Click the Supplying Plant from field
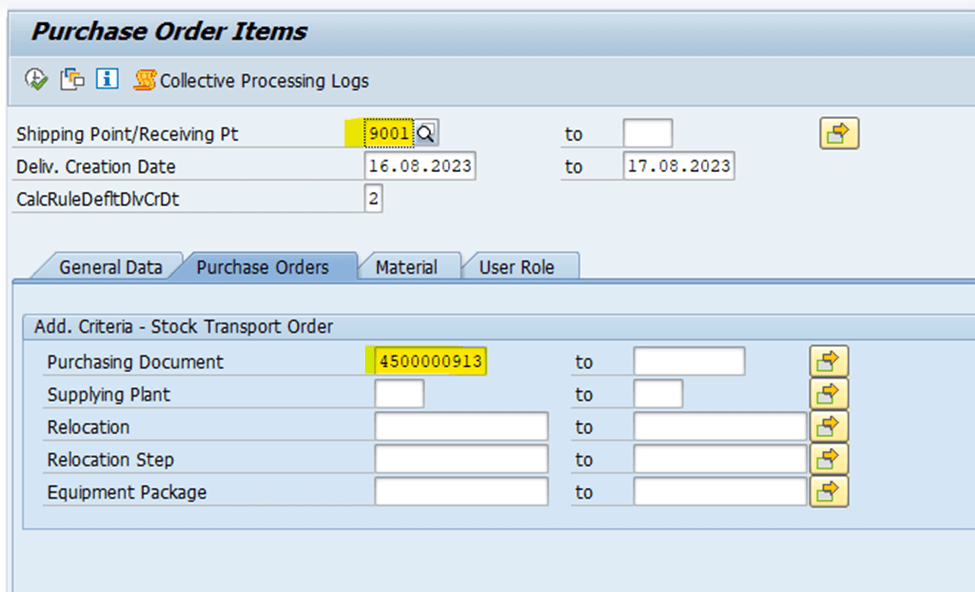Image resolution: width=975 pixels, height=592 pixels. coord(399,394)
